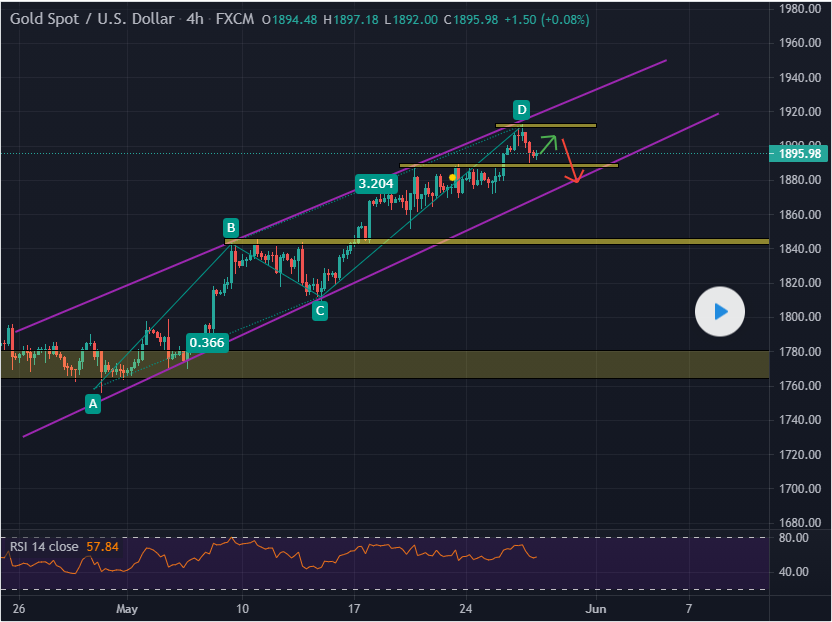The image size is (832, 622).
Task: Click the 0.366 ratio label
Action: [208, 342]
